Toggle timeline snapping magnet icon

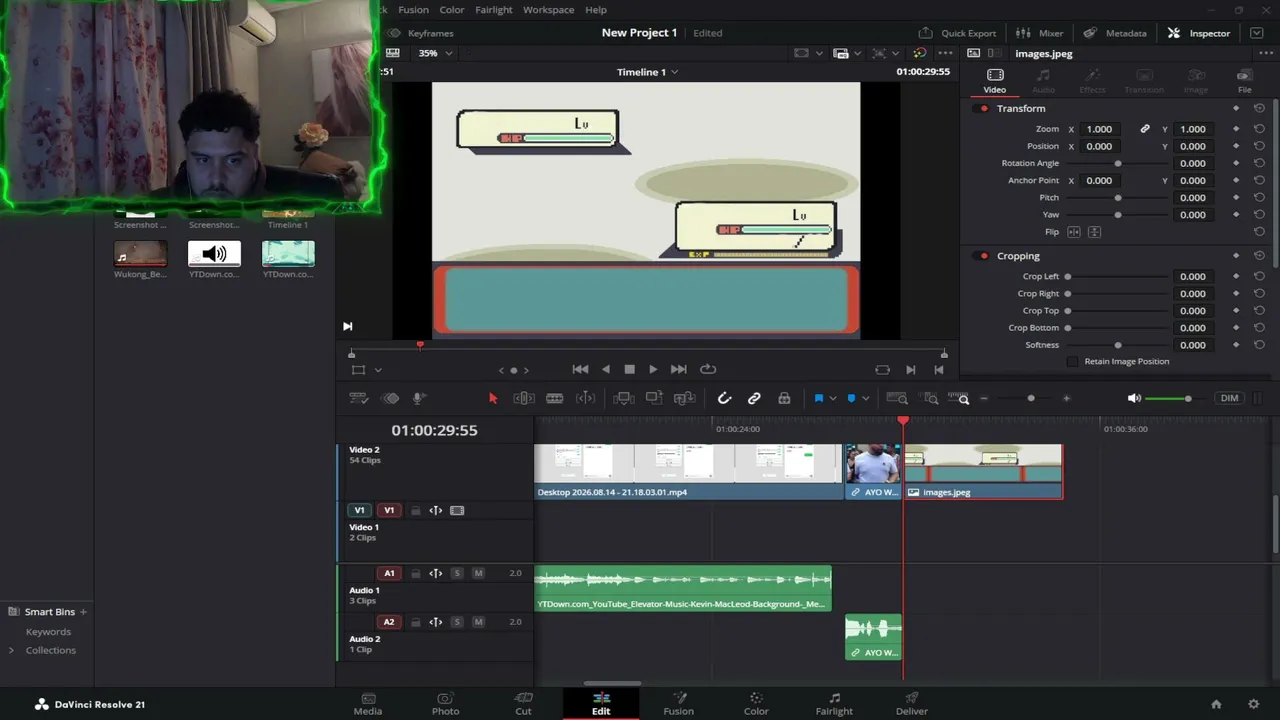pos(725,398)
